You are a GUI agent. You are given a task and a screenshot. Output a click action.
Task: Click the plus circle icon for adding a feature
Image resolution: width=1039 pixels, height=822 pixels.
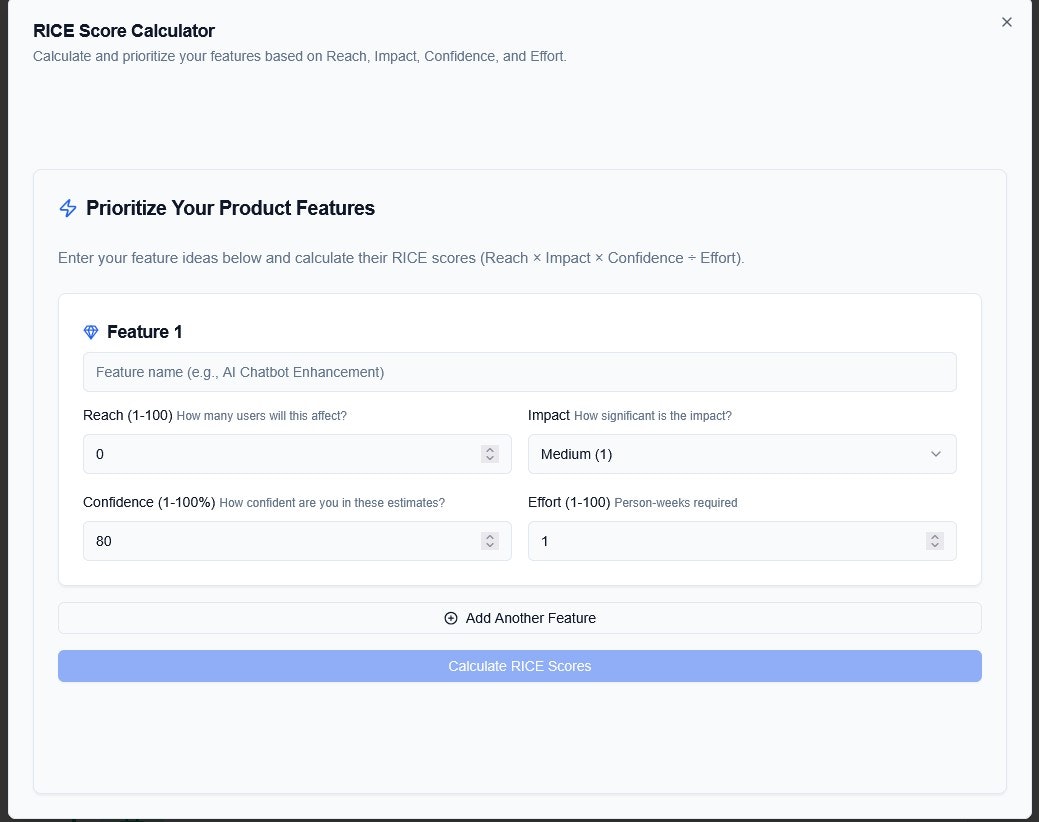pyautogui.click(x=451, y=618)
